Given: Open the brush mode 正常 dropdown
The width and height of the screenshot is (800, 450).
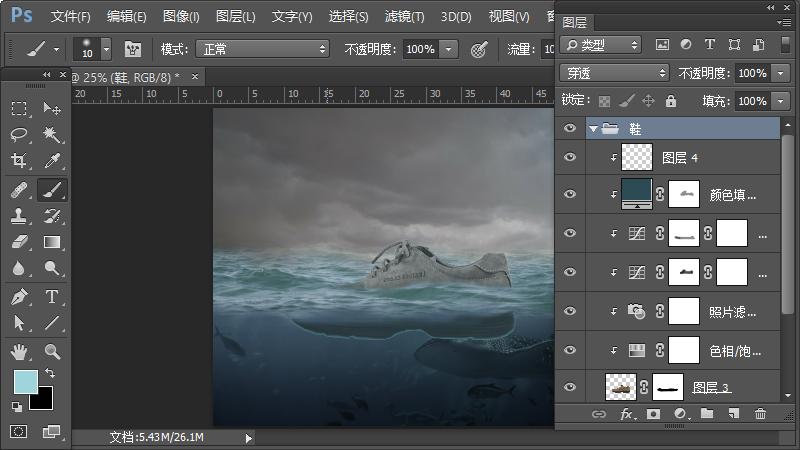Looking at the screenshot, I should pos(263,49).
